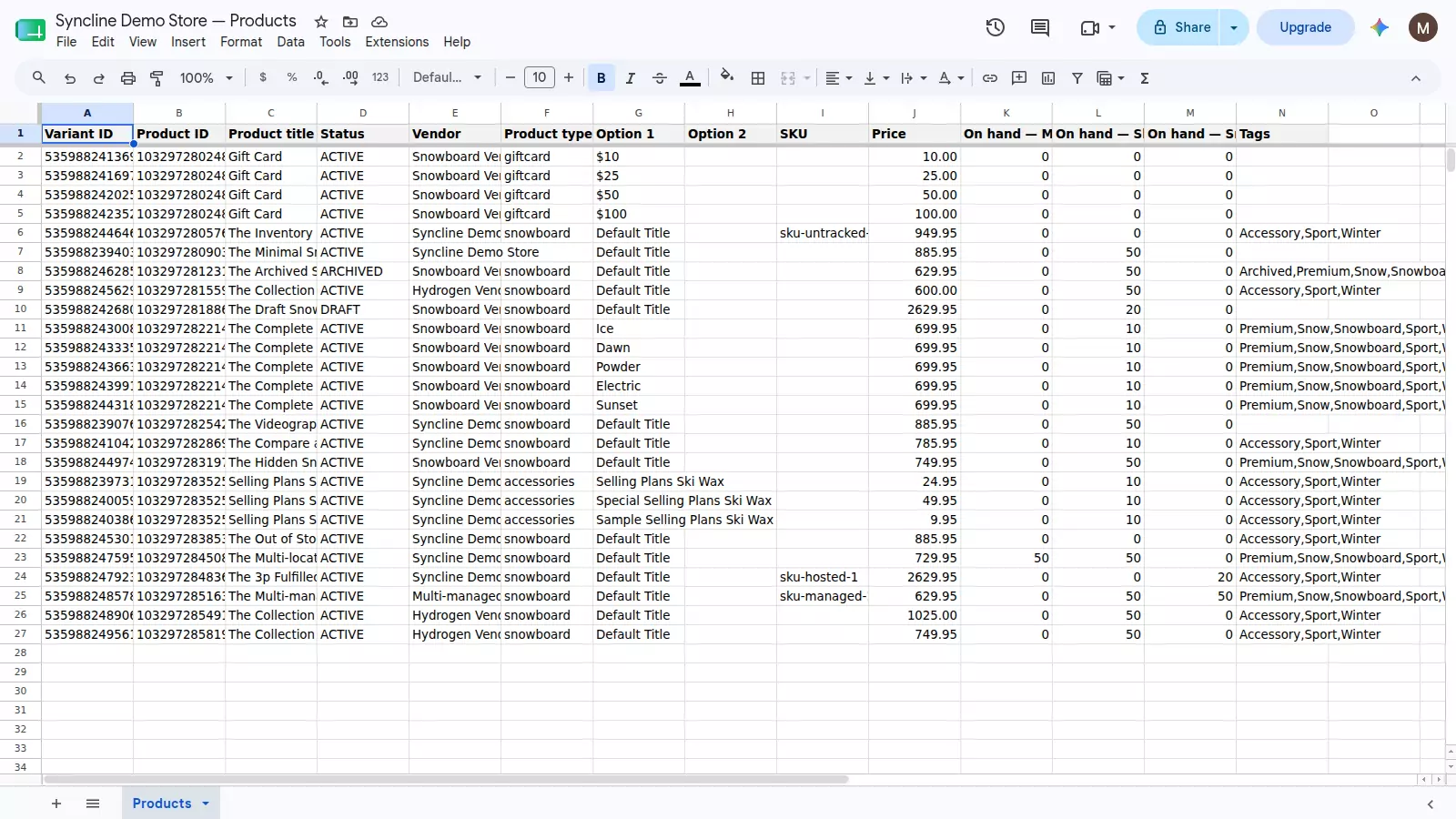Open Products sheet tab menu arrow
This screenshot has width=1456, height=819.
[x=206, y=804]
